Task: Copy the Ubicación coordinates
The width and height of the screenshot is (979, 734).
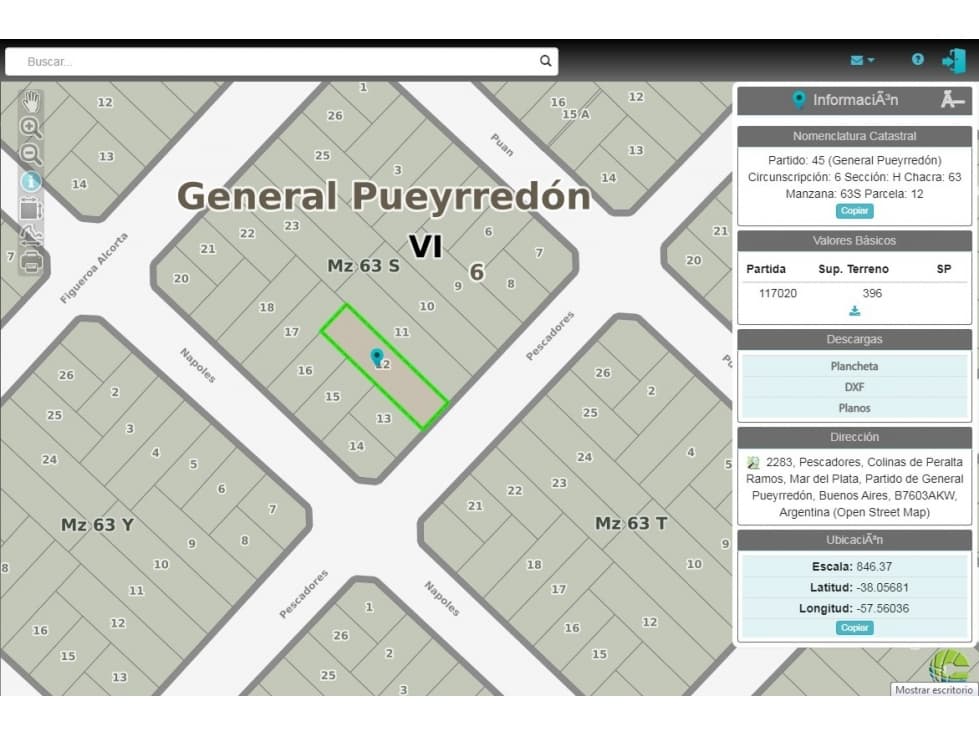Action: point(854,628)
